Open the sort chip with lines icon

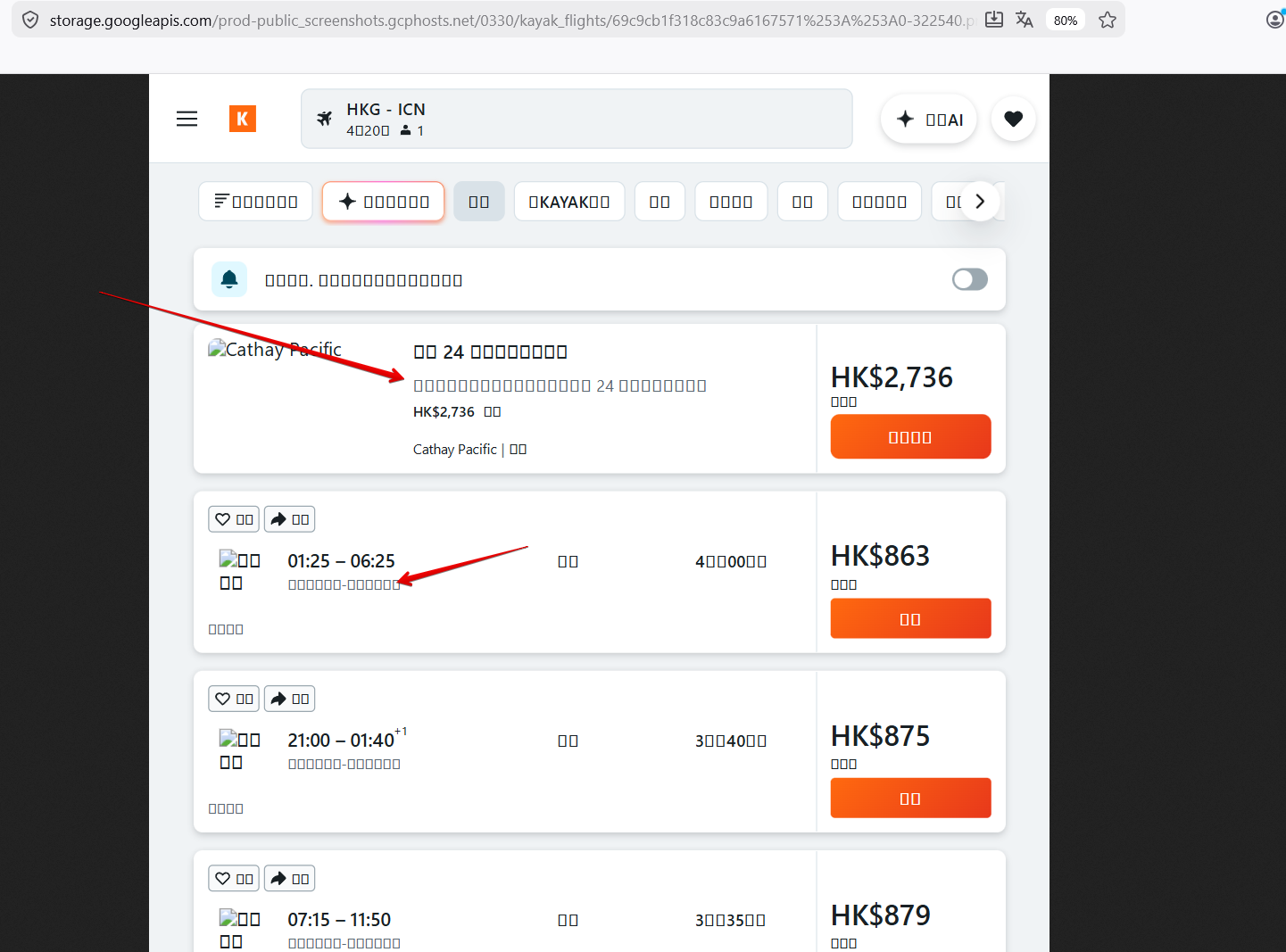pos(255,202)
